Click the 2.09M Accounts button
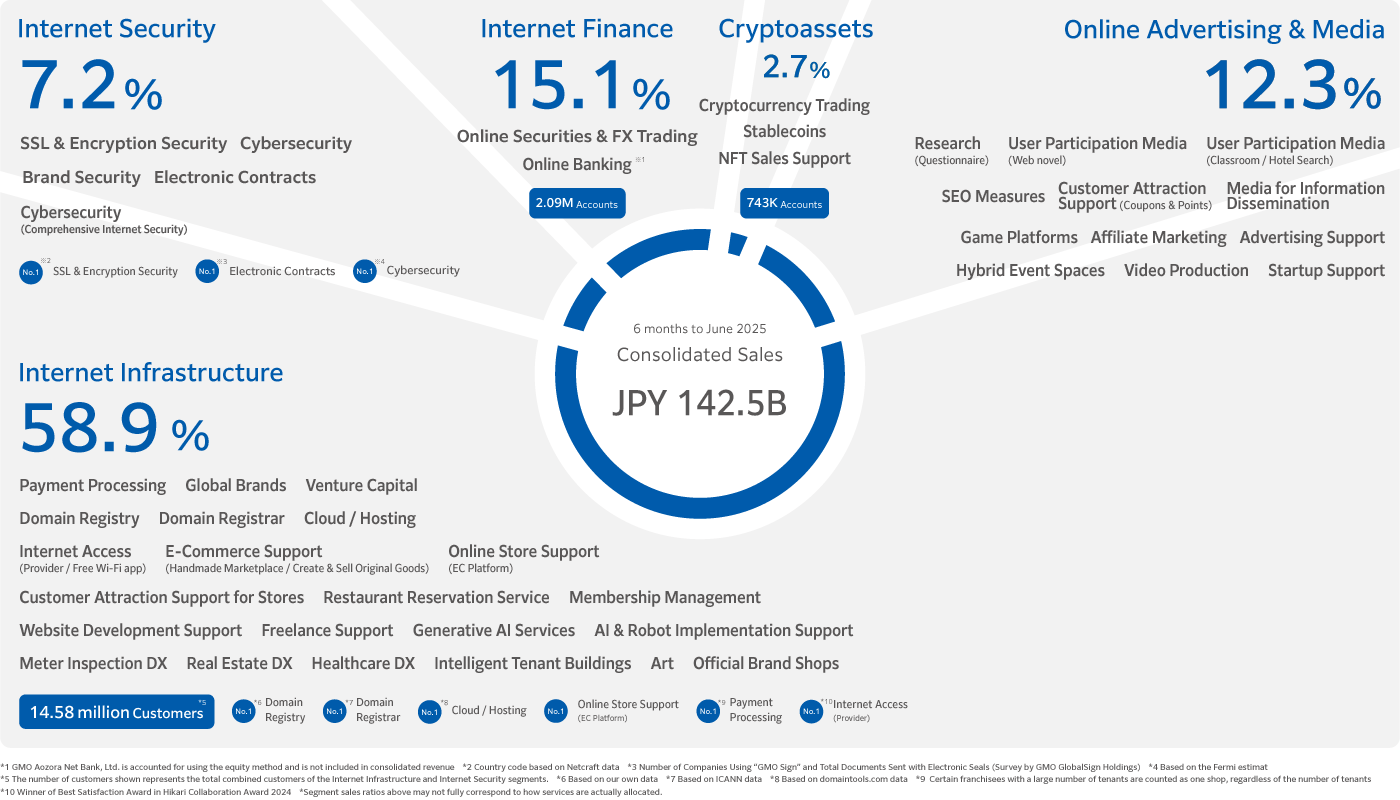 pos(577,203)
